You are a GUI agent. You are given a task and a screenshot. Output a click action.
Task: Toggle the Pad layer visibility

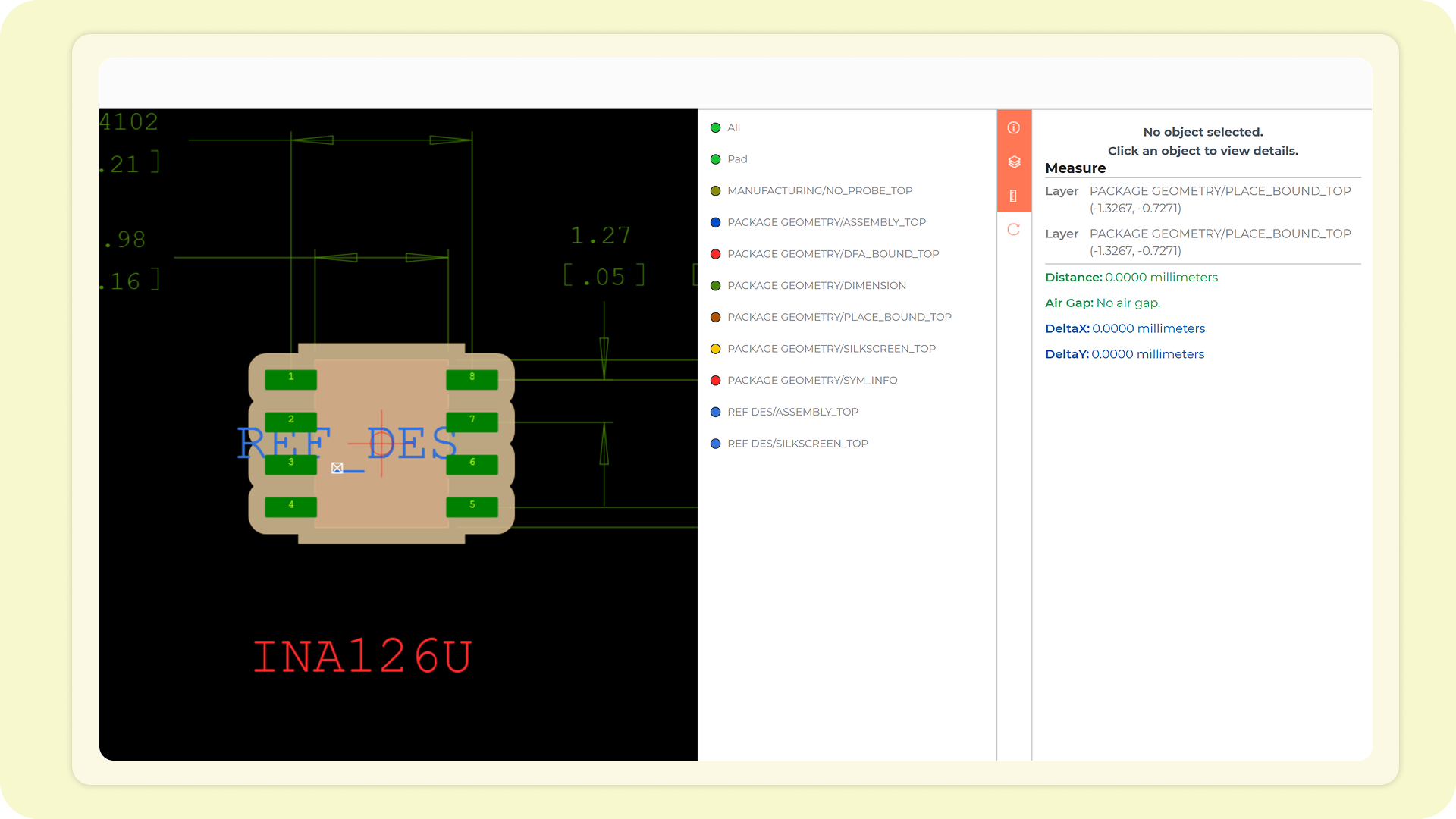tap(729, 159)
